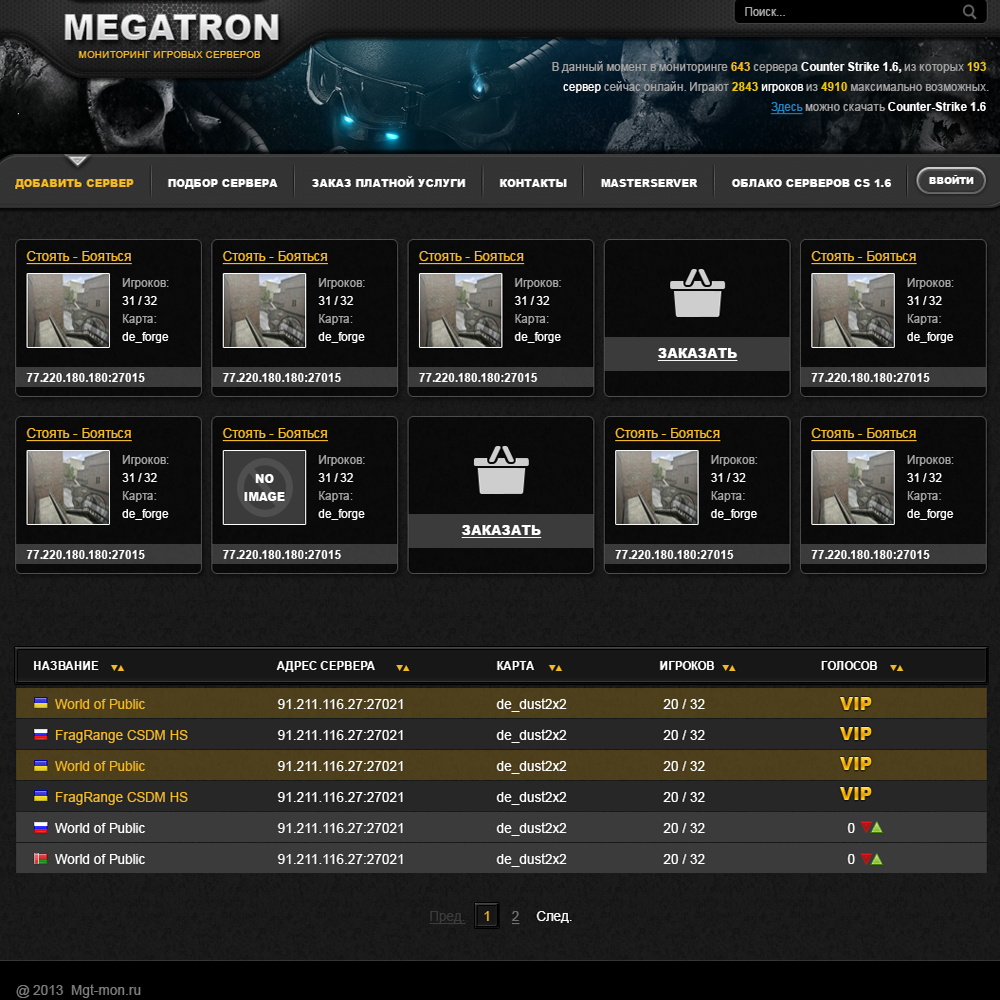Sort Карта column with down arrow

pos(552,668)
